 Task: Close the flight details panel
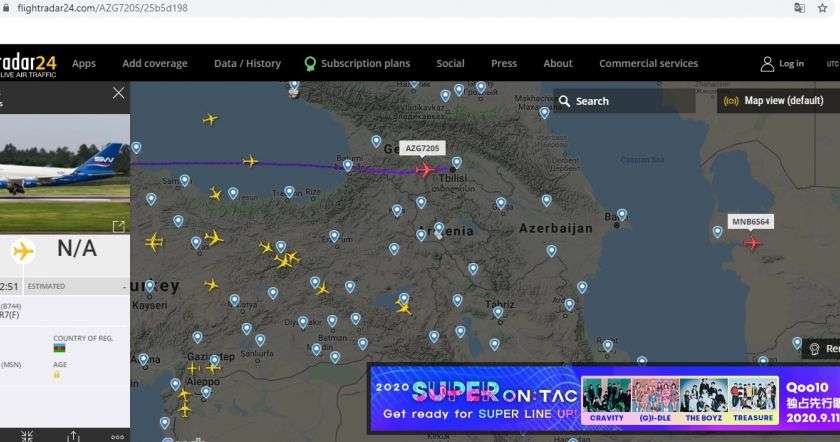click(118, 93)
